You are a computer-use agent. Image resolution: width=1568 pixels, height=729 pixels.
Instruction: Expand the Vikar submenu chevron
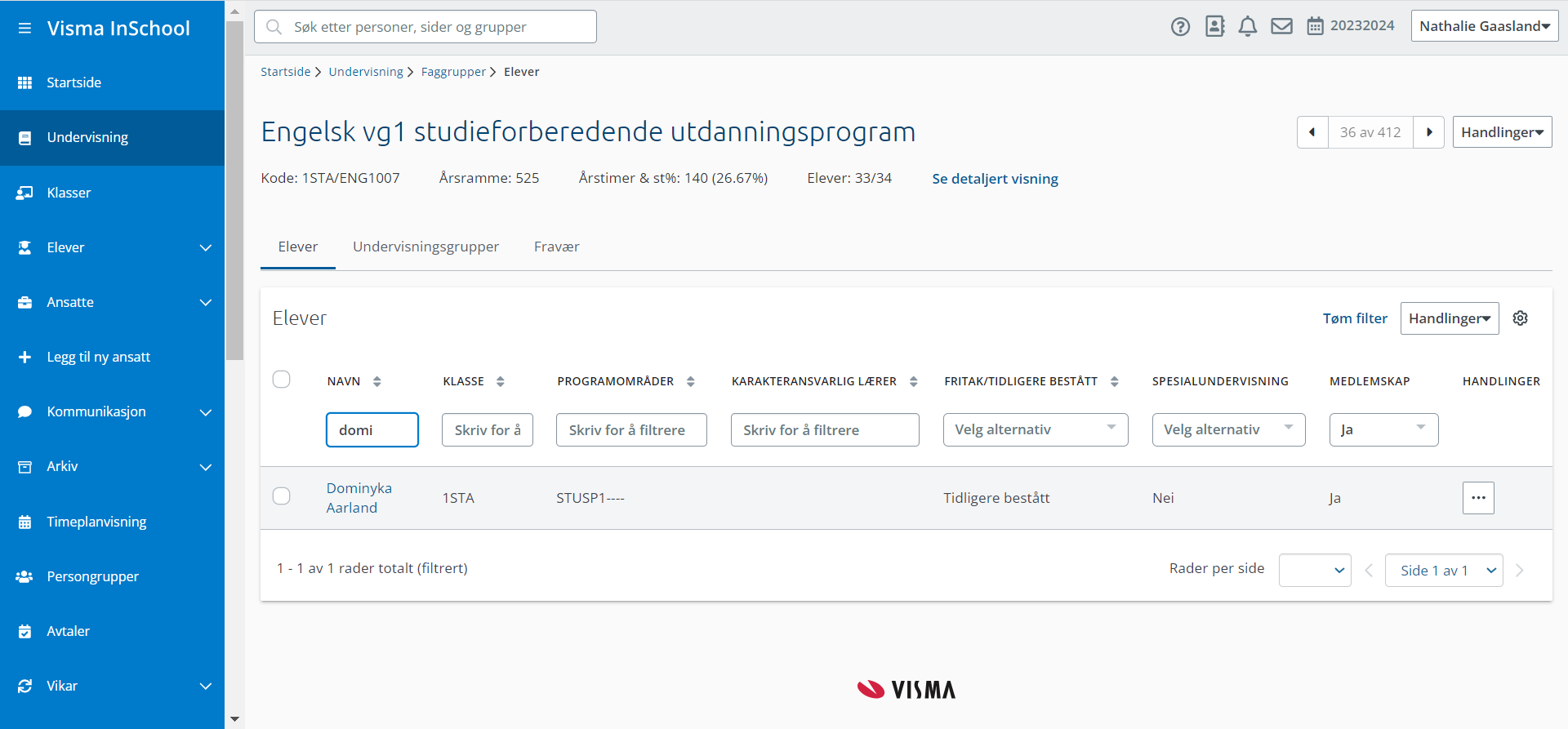[x=206, y=686]
